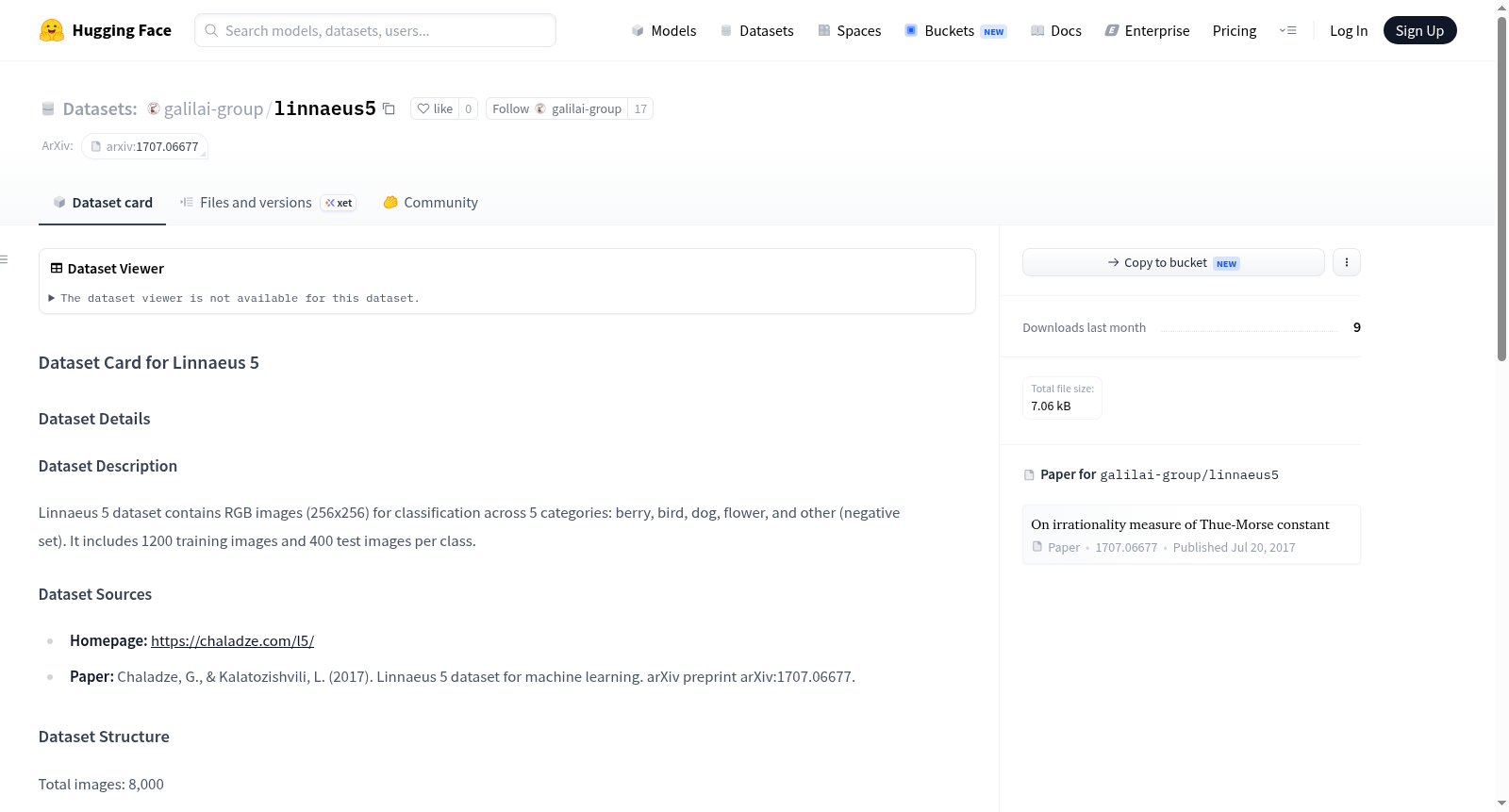Click the Hugging Face logo emoji
Image resolution: width=1509 pixels, height=812 pixels.
coord(52,30)
